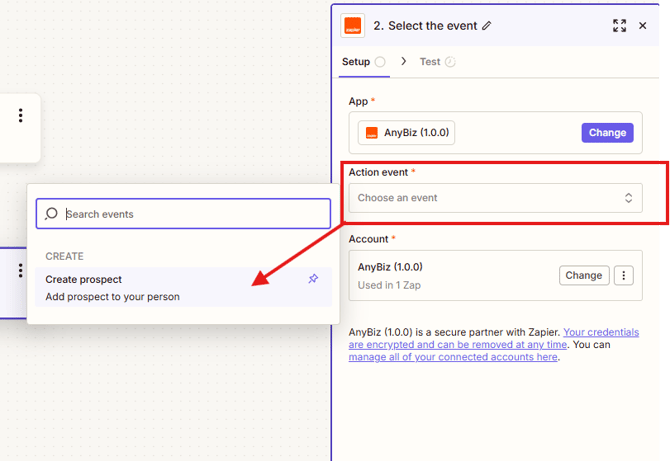
Task: Click the AnyBiz app logo in panel header
Action: coord(353,26)
